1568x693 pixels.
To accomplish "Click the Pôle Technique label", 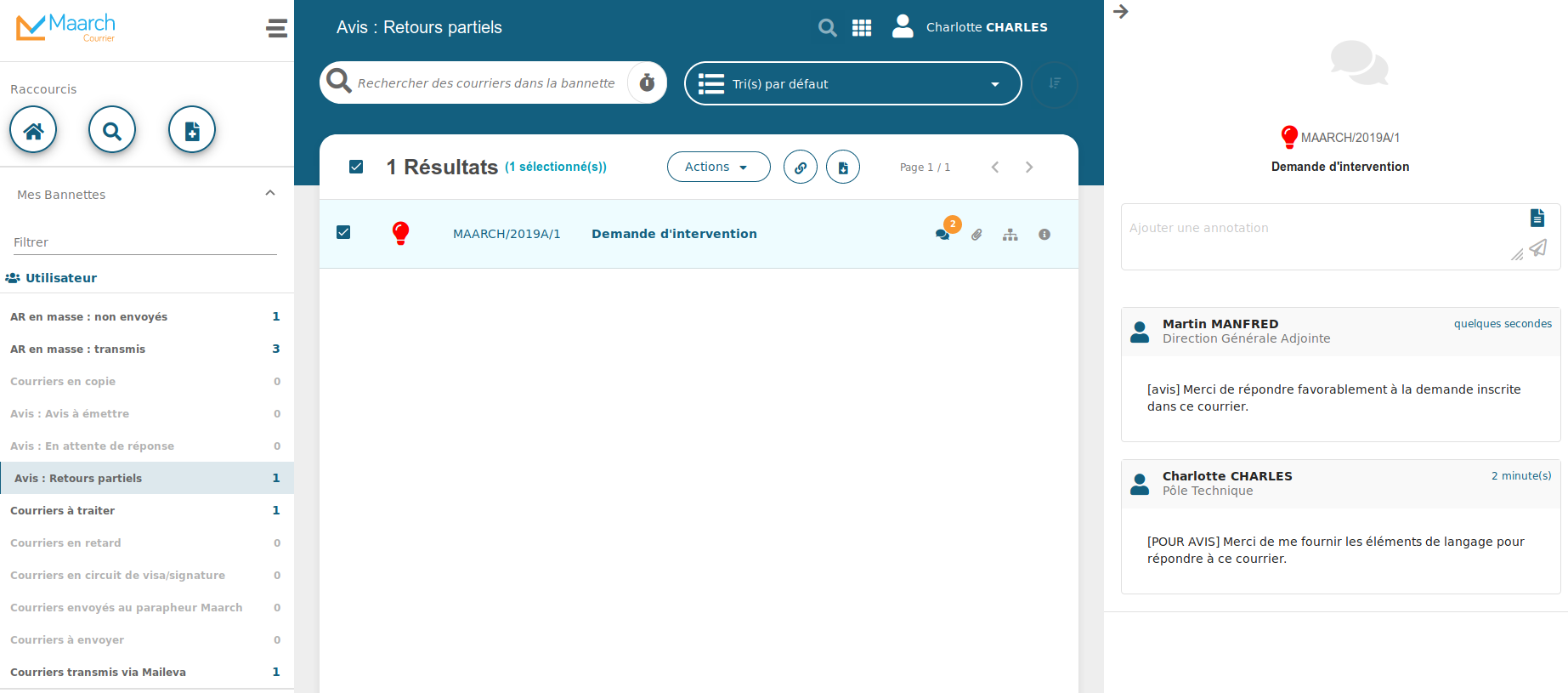I will [1208, 491].
